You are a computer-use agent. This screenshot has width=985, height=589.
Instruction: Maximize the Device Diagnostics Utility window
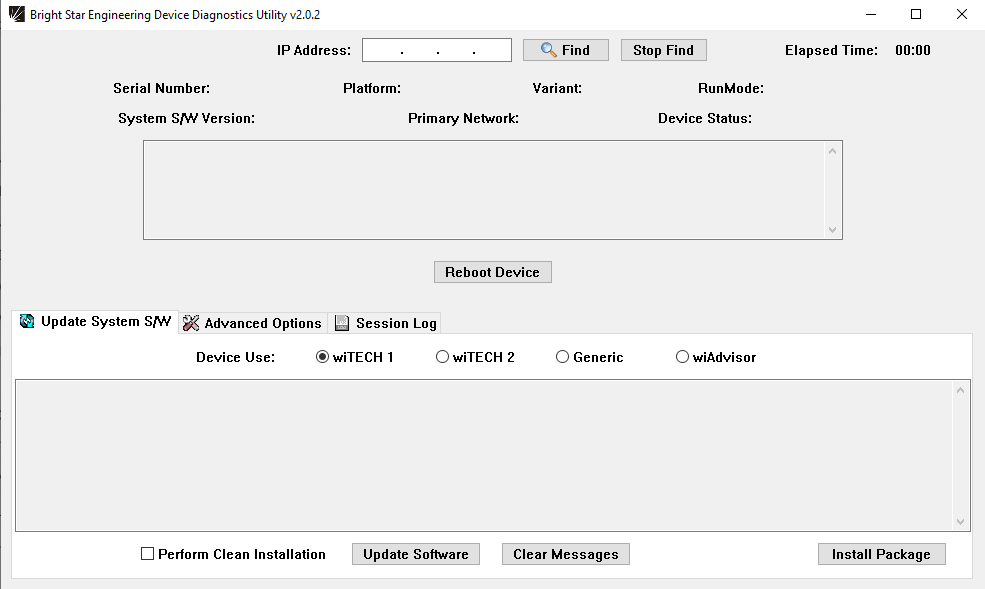tap(916, 15)
